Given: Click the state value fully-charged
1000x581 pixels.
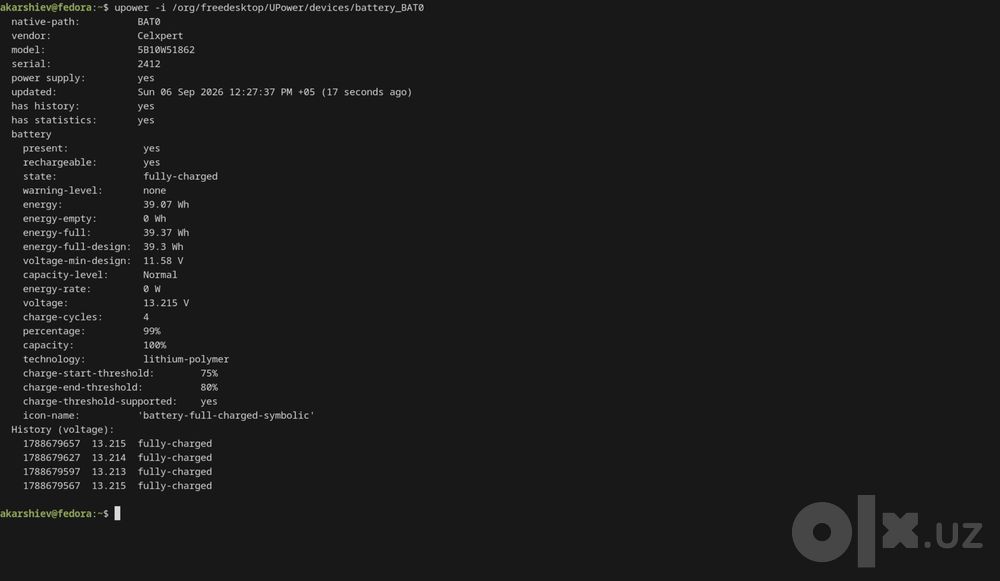Looking at the screenshot, I should (180, 176).
